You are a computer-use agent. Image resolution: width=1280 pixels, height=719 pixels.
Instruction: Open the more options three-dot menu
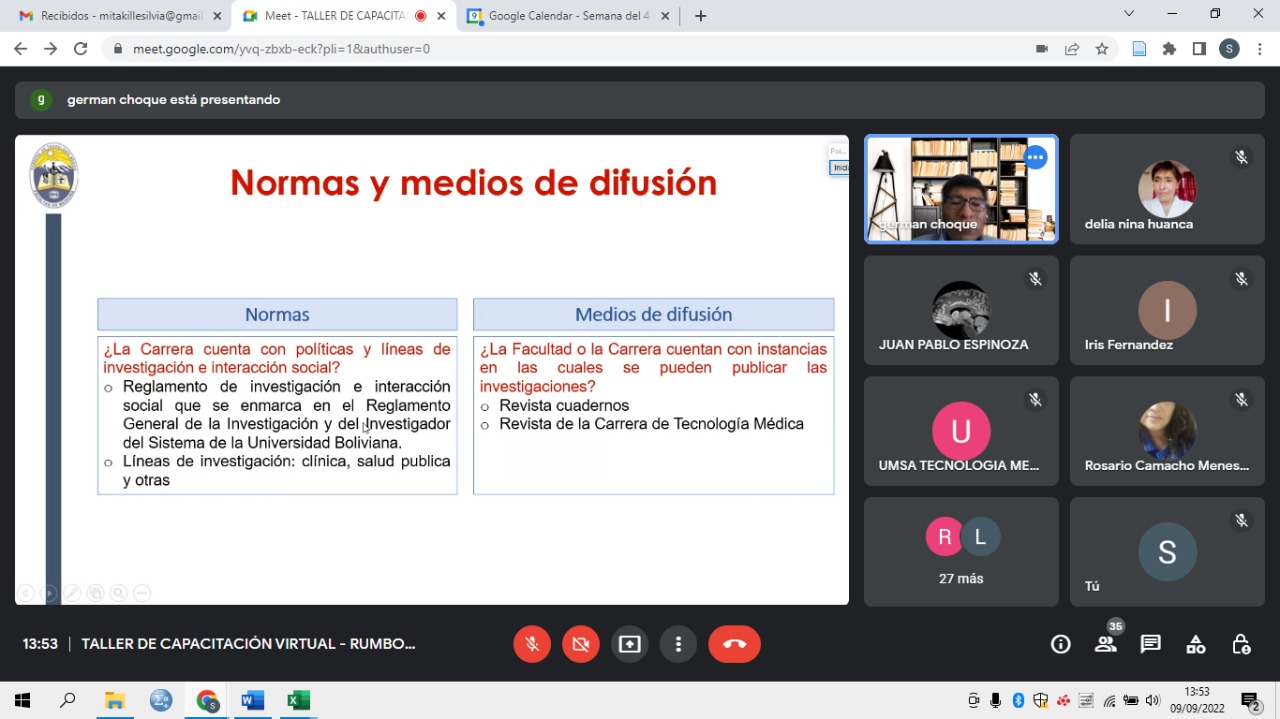[678, 644]
